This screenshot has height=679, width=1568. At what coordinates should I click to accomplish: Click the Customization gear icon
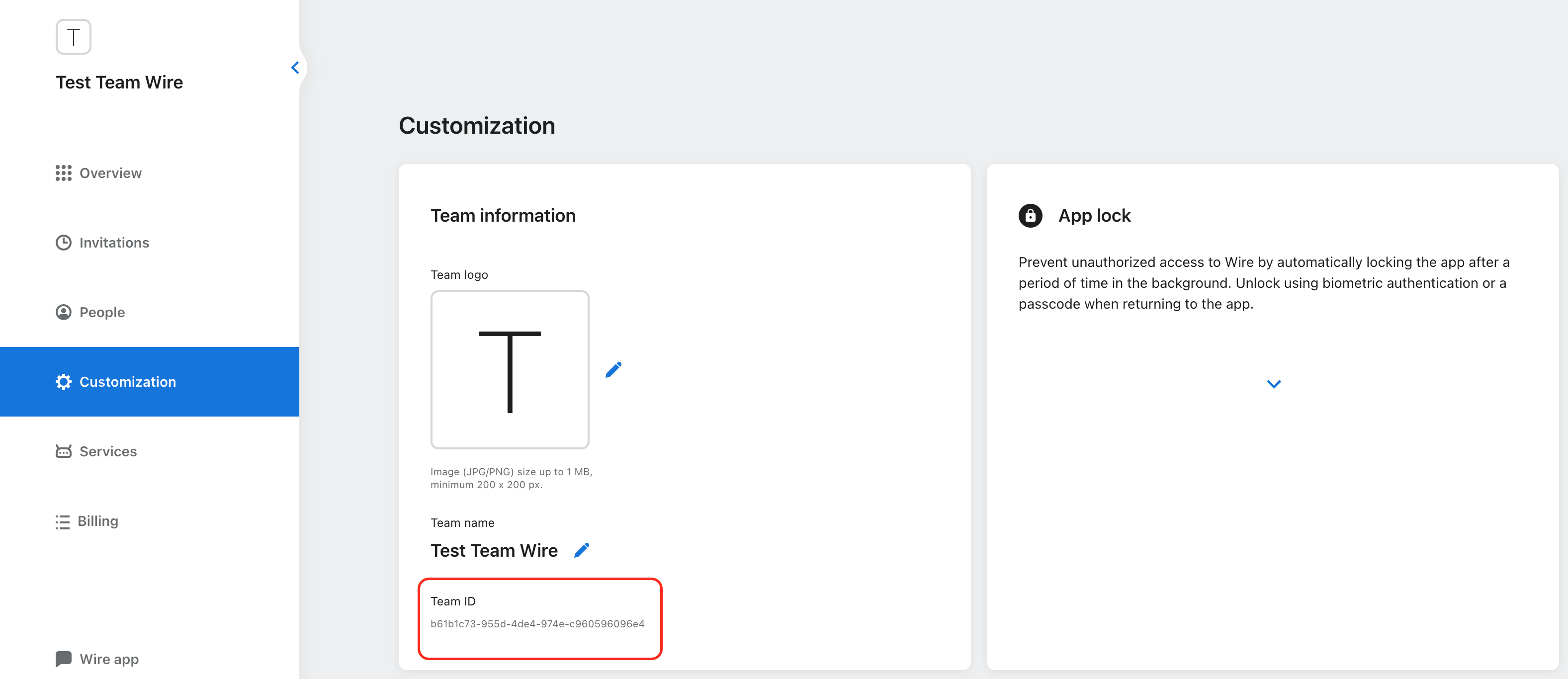click(63, 381)
